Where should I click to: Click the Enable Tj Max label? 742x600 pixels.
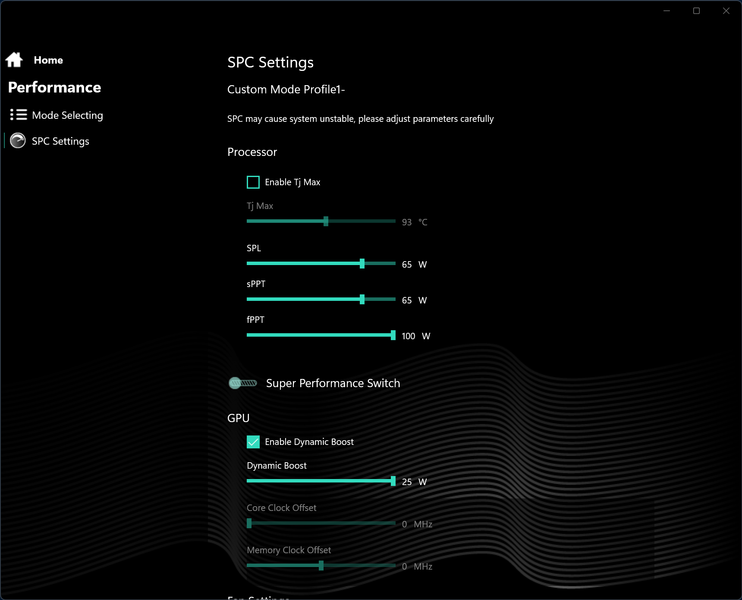[292, 182]
